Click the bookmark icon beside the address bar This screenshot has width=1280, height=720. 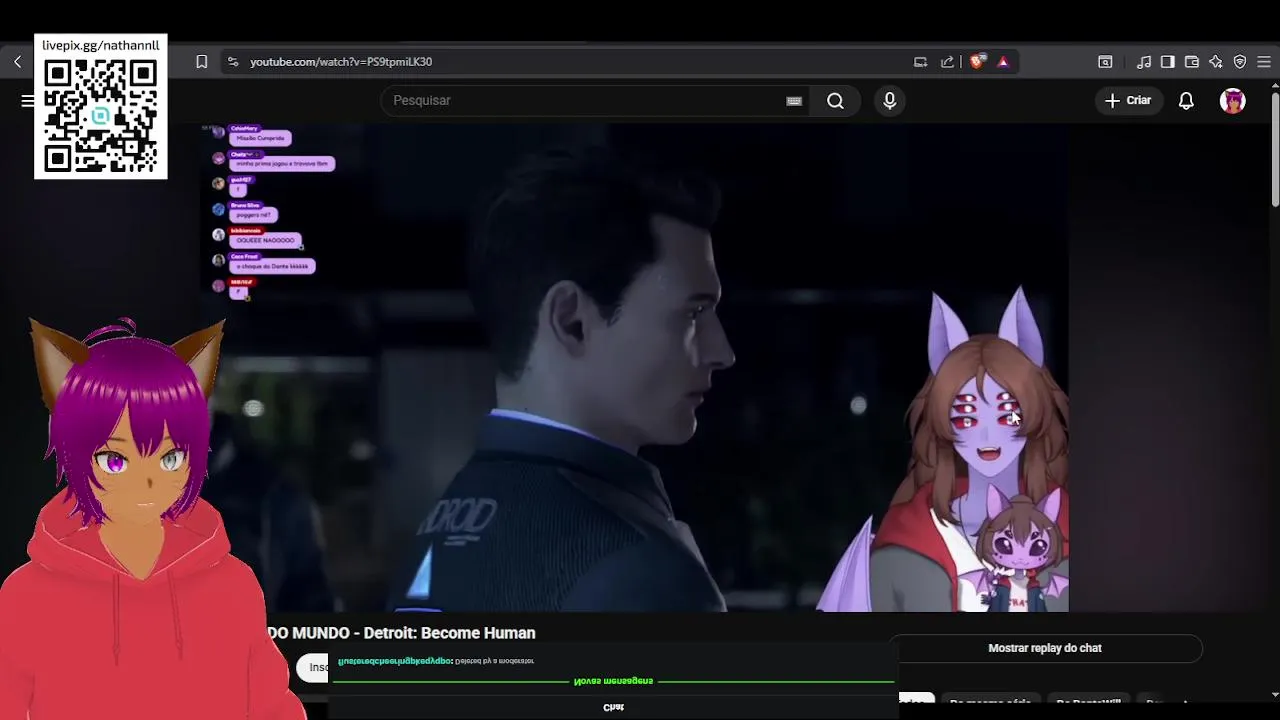pyautogui.click(x=201, y=62)
